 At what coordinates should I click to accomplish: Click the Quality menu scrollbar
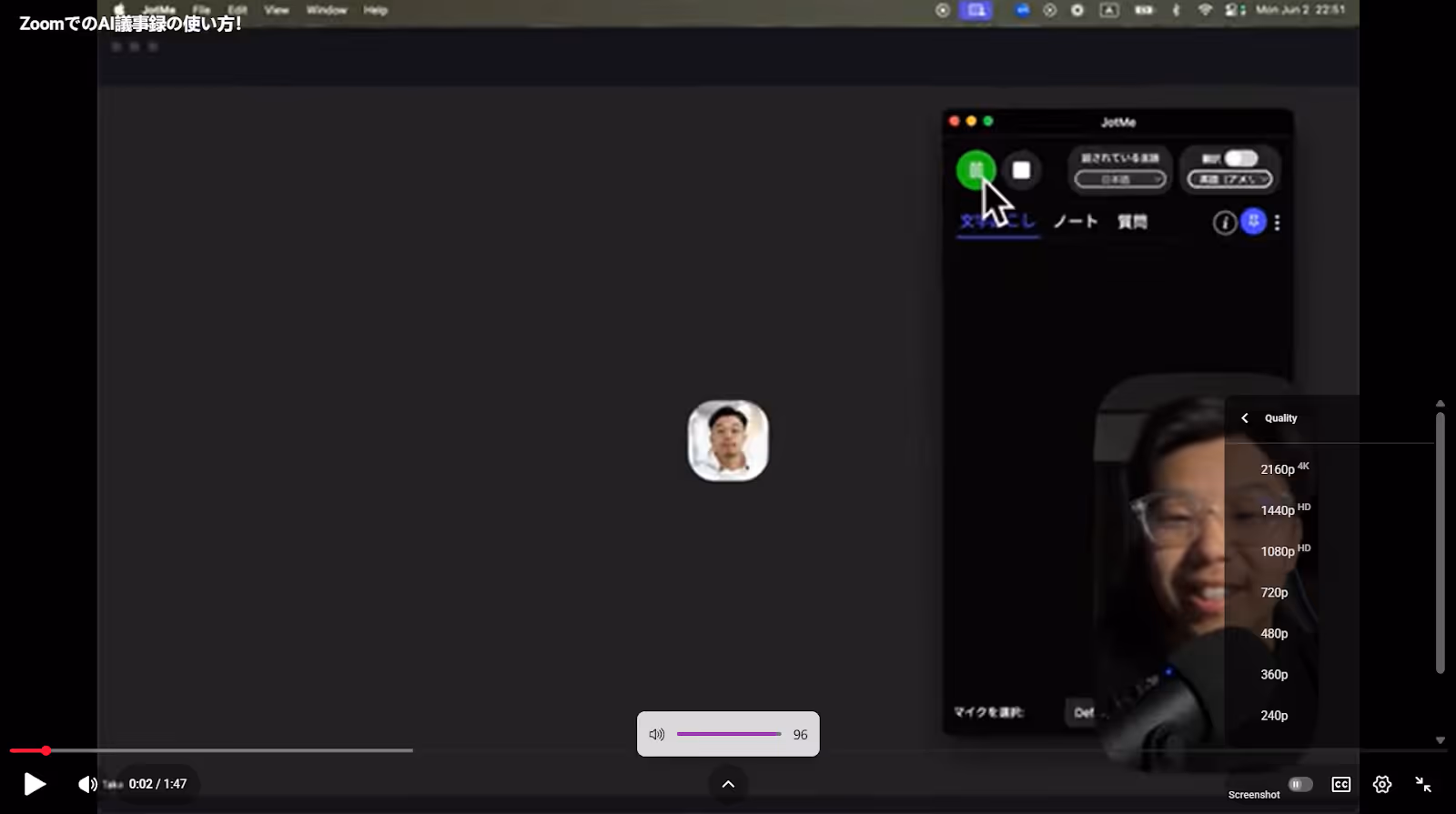click(1441, 543)
